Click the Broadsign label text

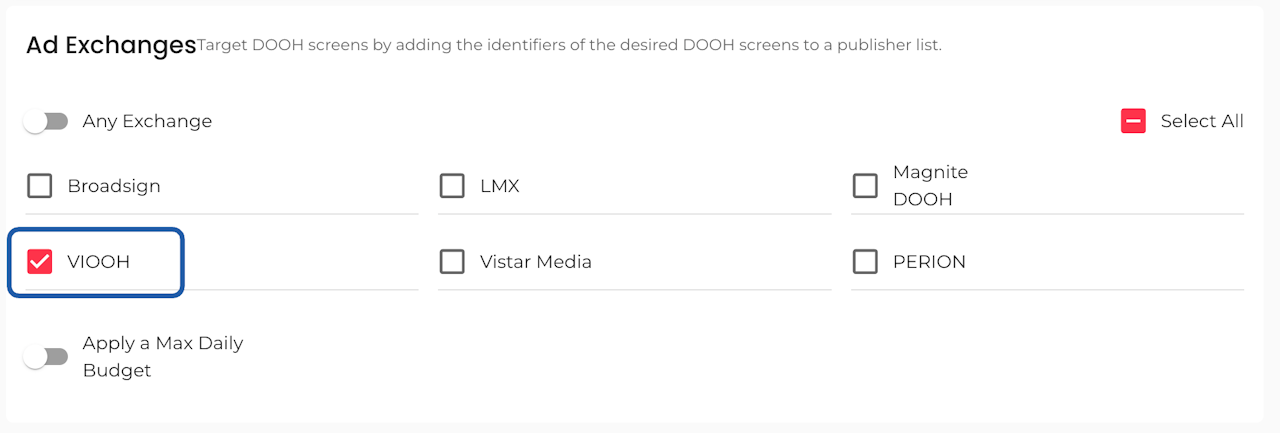(114, 186)
